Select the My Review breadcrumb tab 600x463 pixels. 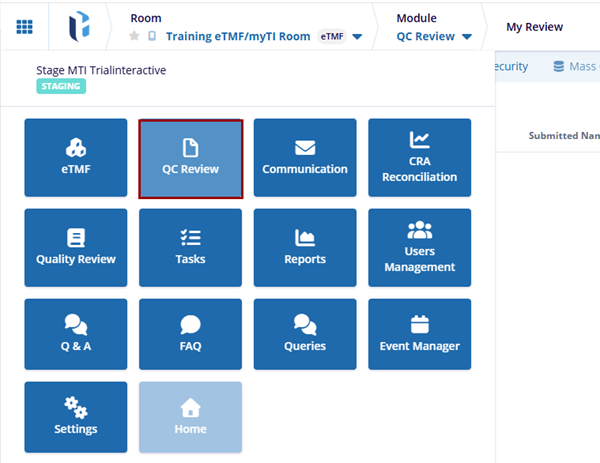click(534, 27)
